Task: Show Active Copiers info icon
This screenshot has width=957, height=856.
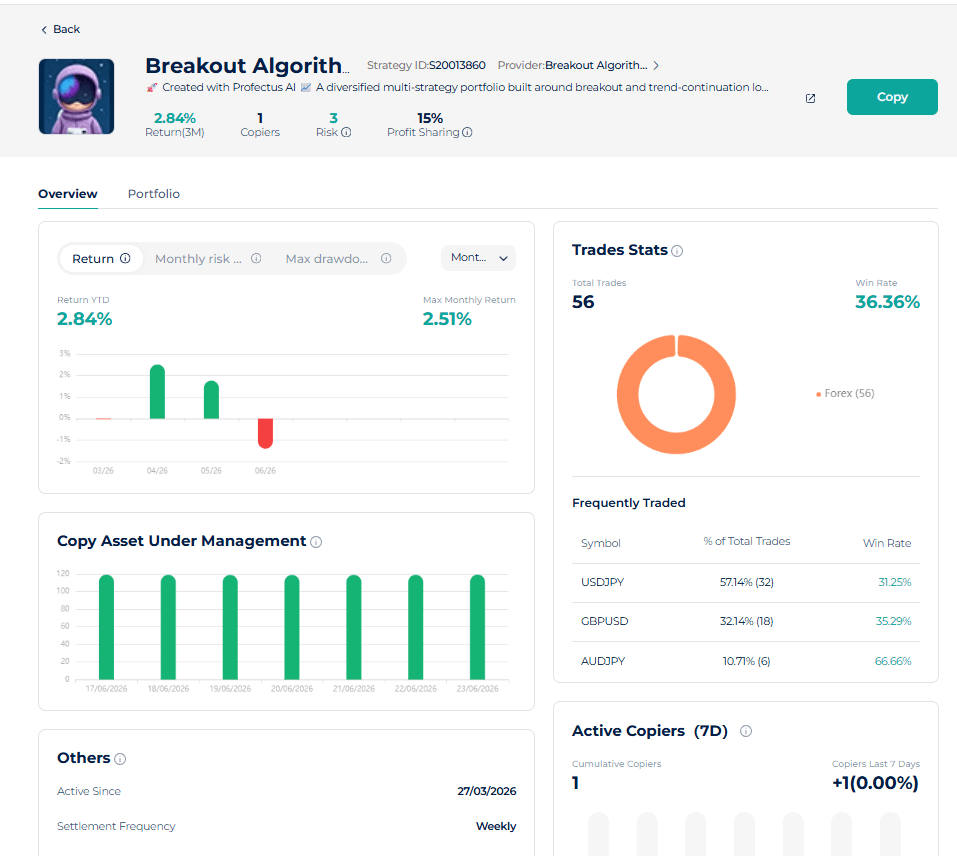Action: tap(746, 732)
